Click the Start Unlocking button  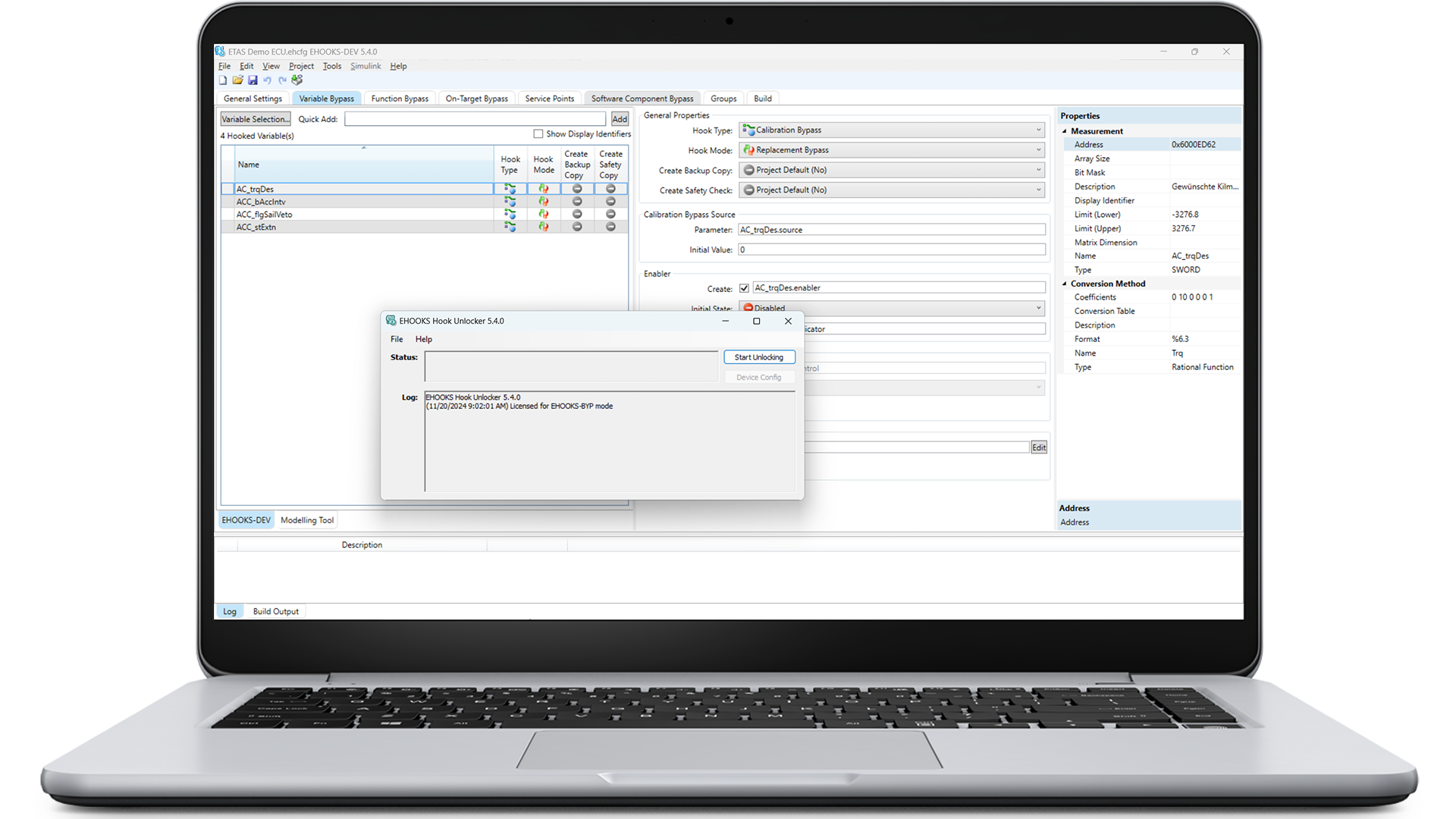click(x=759, y=357)
